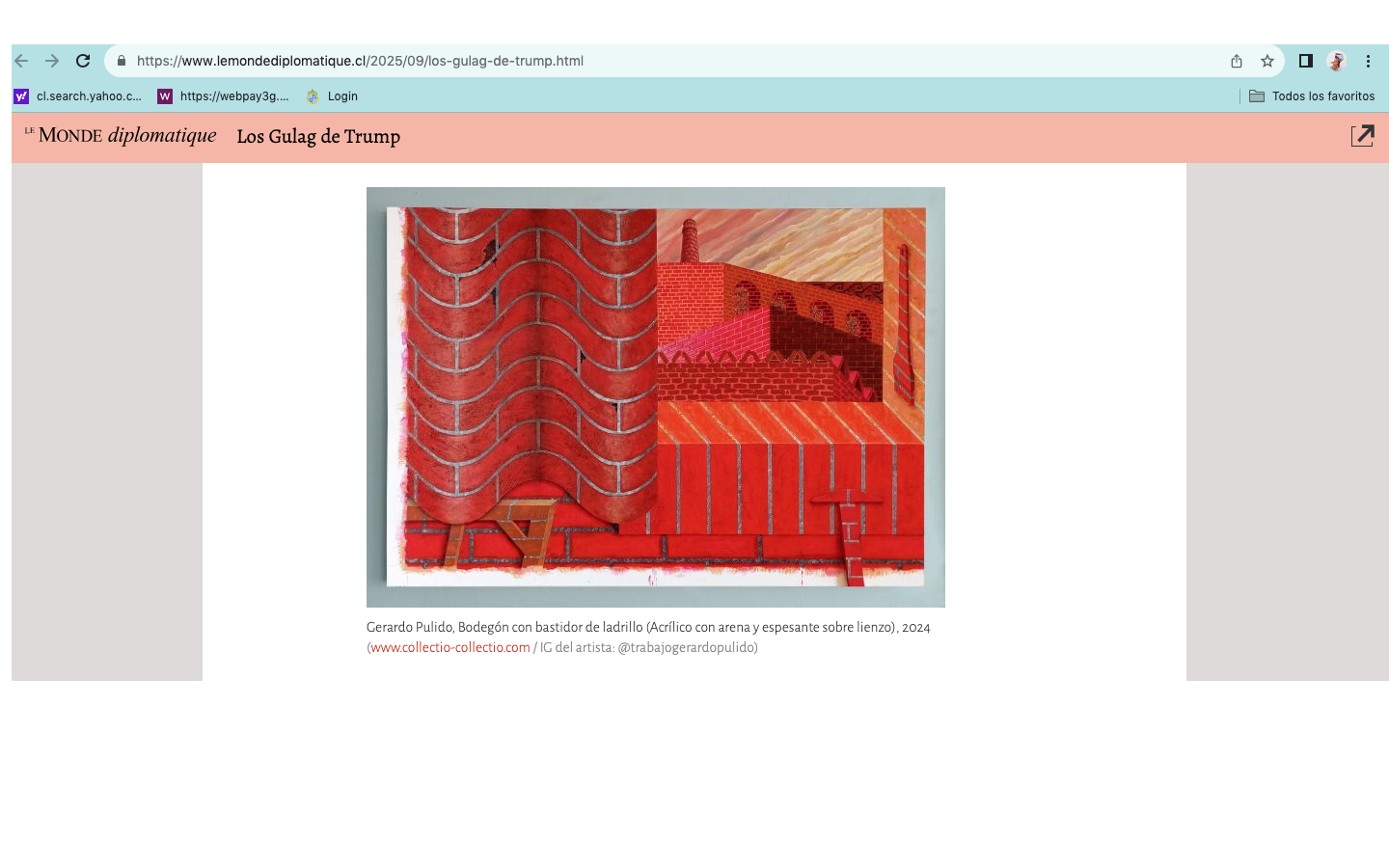Toggle the browser side panel
Viewport: 1389px width, 868px height.
[1305, 61]
